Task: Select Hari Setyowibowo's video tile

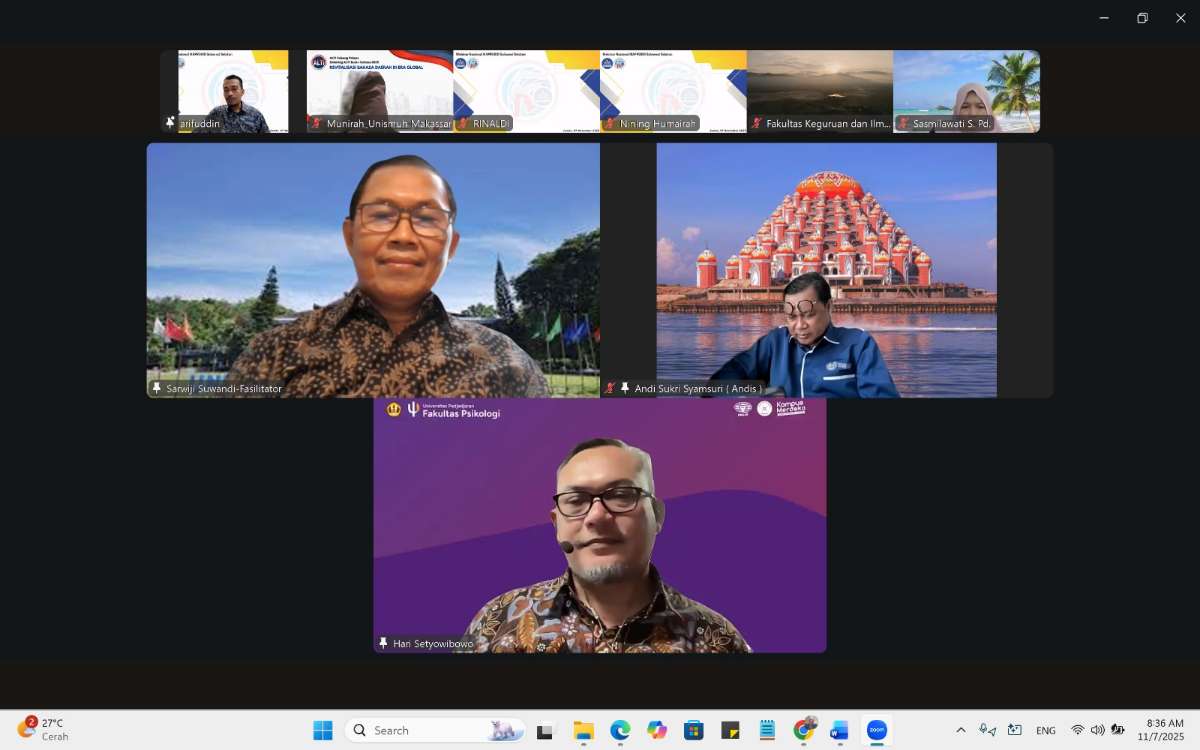Action: pyautogui.click(x=600, y=525)
